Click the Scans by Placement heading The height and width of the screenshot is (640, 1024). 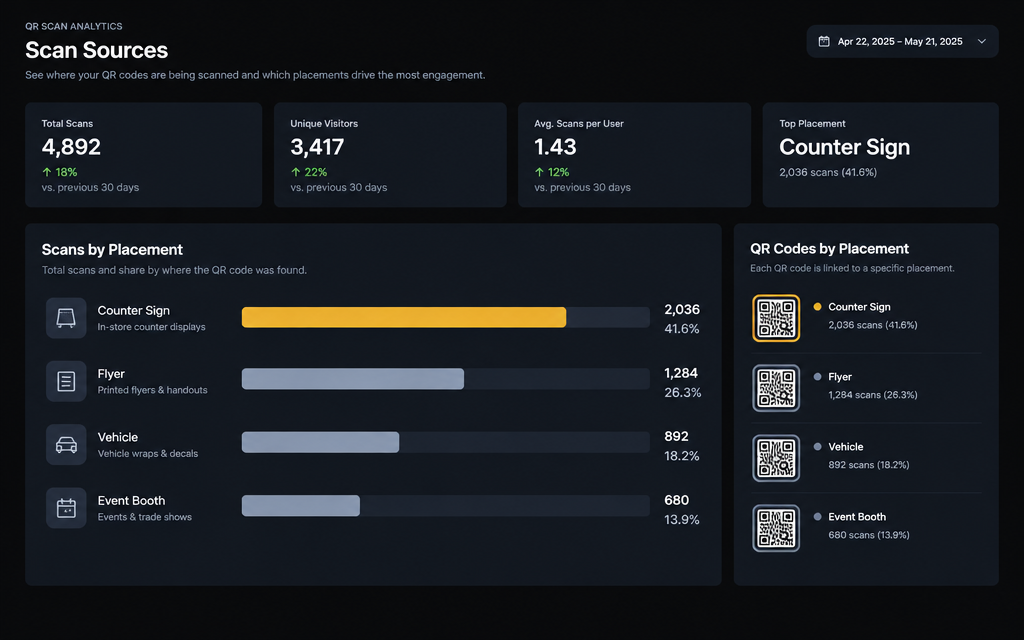112,249
